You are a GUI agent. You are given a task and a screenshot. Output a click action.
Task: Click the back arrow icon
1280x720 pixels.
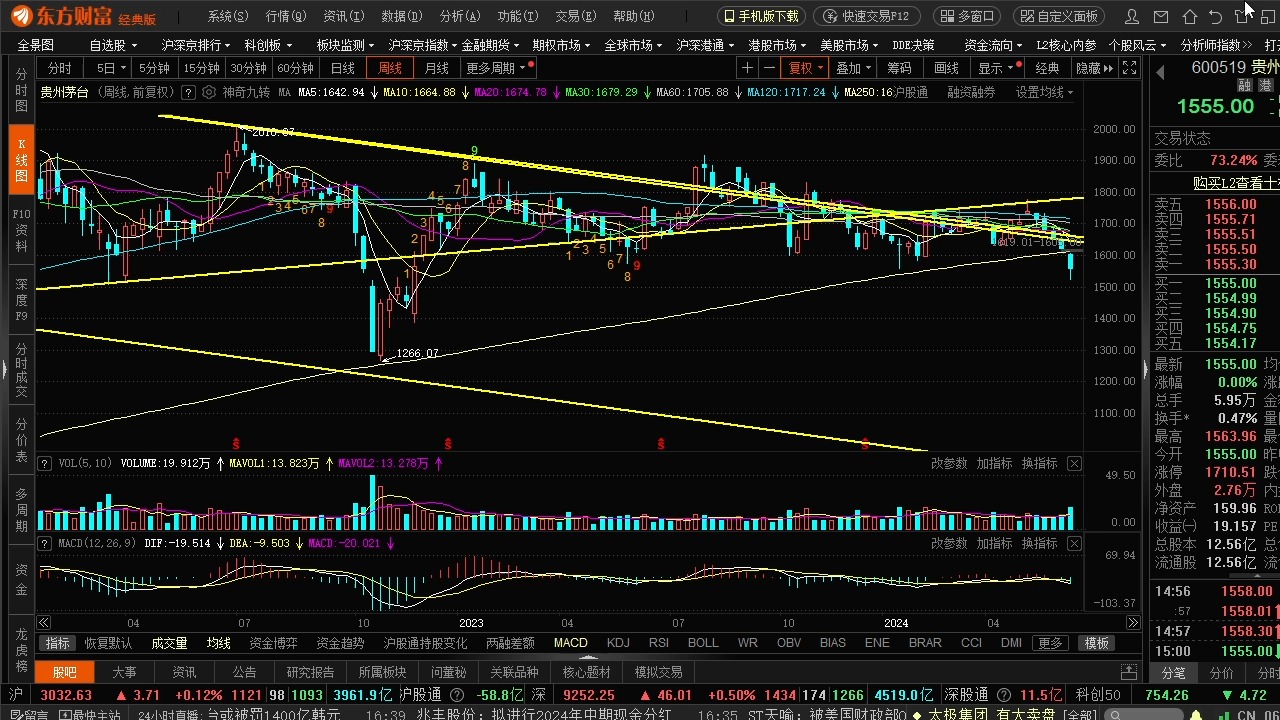pos(1216,16)
